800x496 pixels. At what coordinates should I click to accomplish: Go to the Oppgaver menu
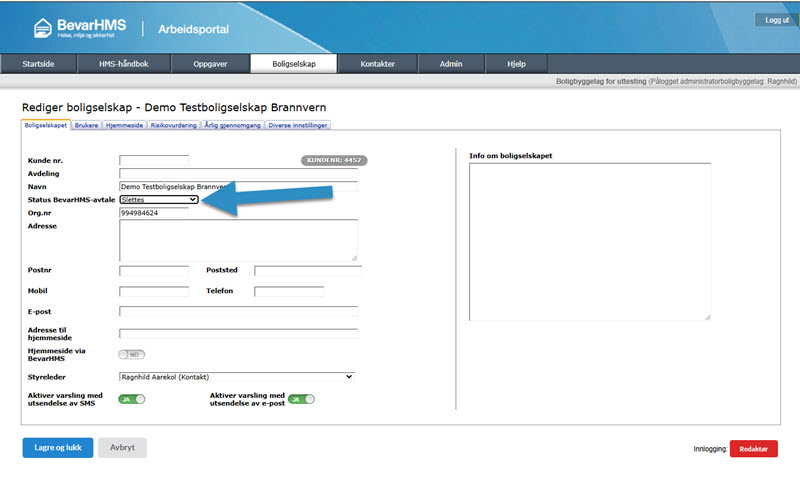pos(208,64)
